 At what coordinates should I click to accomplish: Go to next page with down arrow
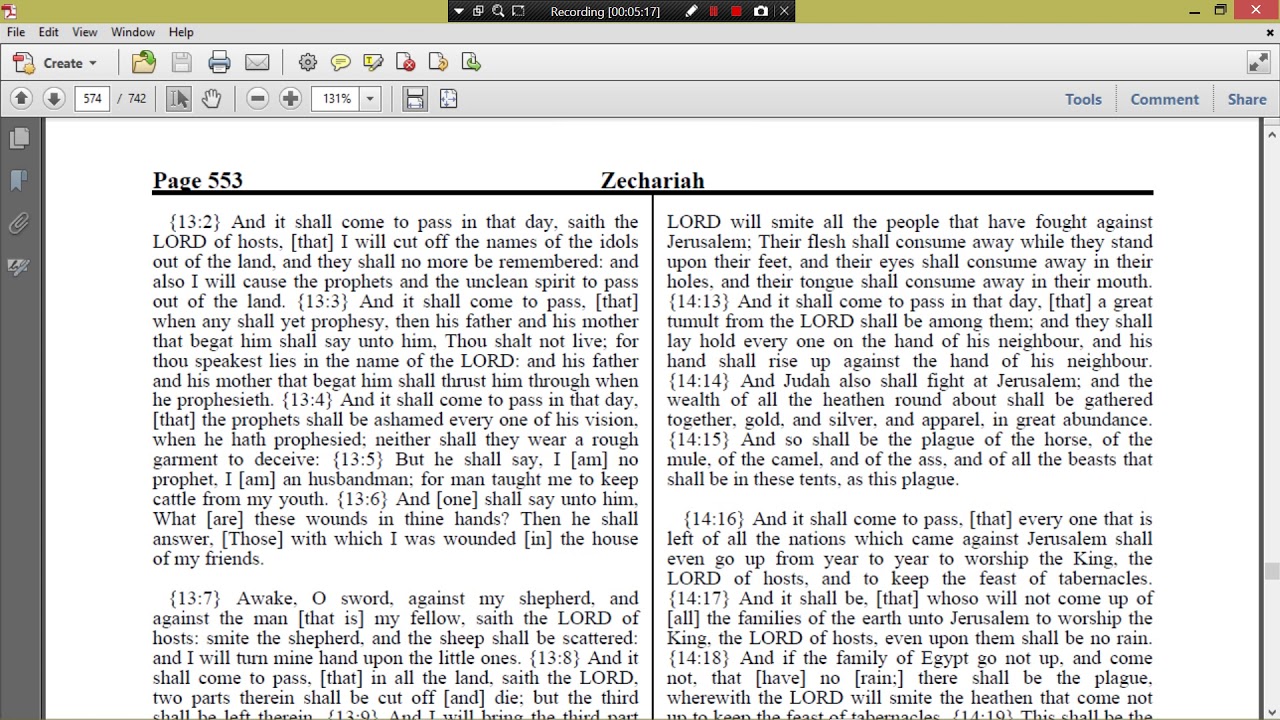point(54,99)
